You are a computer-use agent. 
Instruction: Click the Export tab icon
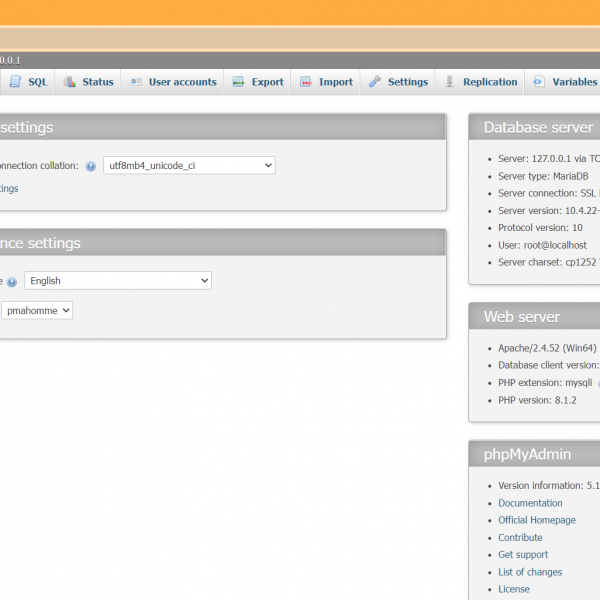(239, 82)
